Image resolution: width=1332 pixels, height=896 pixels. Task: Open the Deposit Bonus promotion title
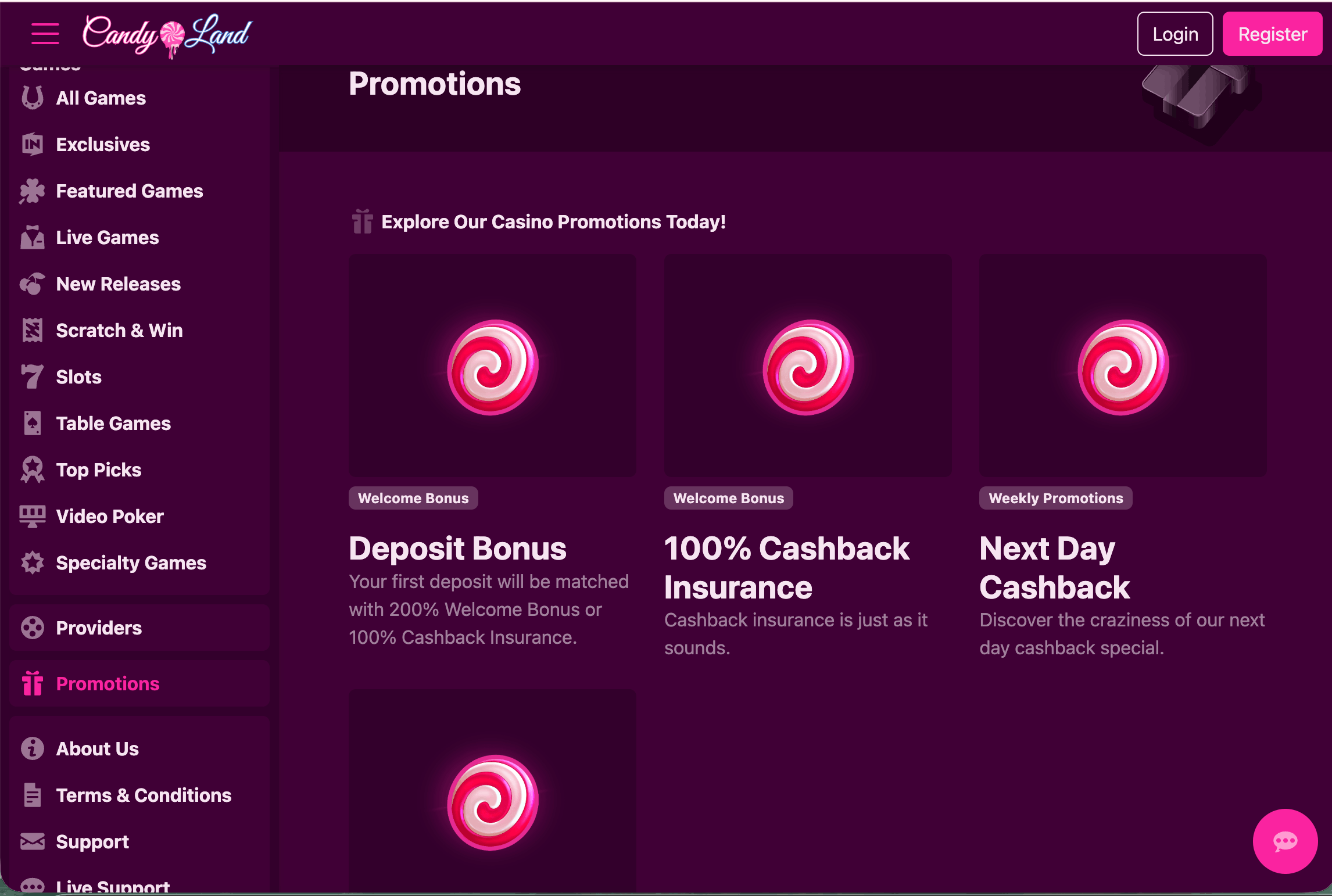(457, 548)
